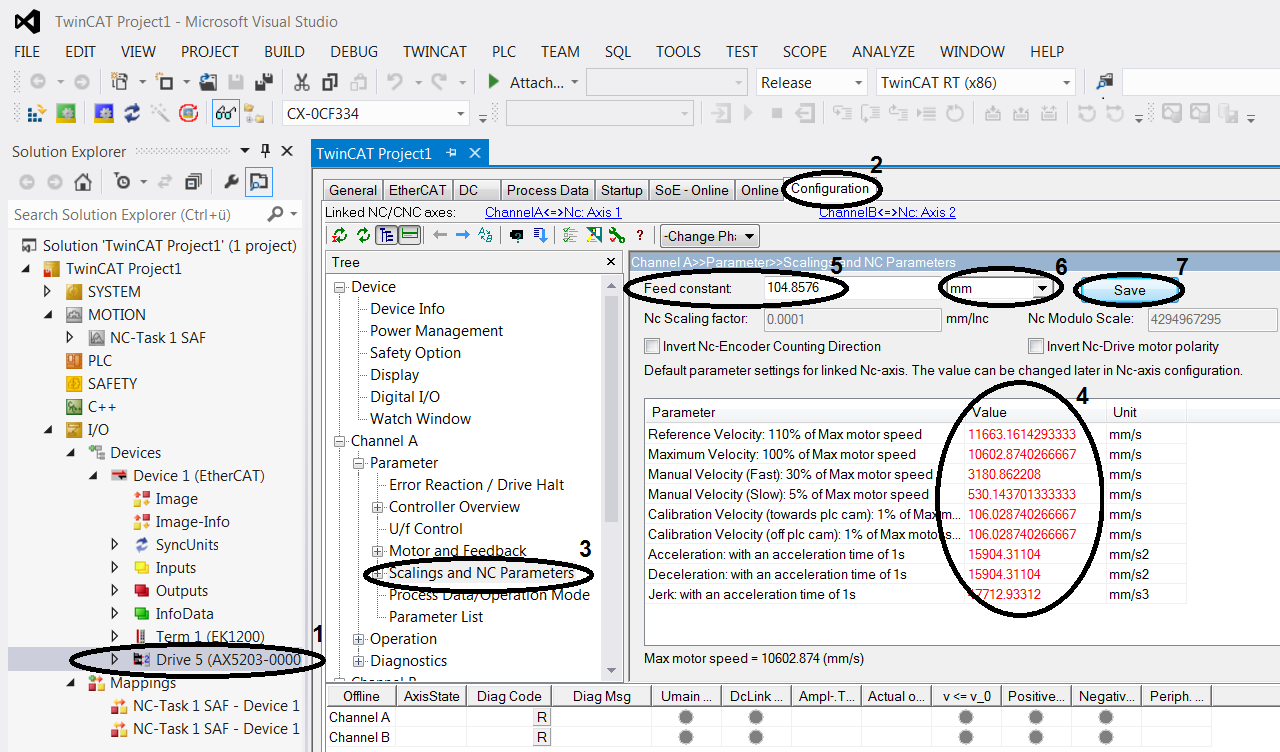This screenshot has height=752, width=1280.
Task: Click Maximum Velocity value 10602.8740266667
Action: 1022,454
